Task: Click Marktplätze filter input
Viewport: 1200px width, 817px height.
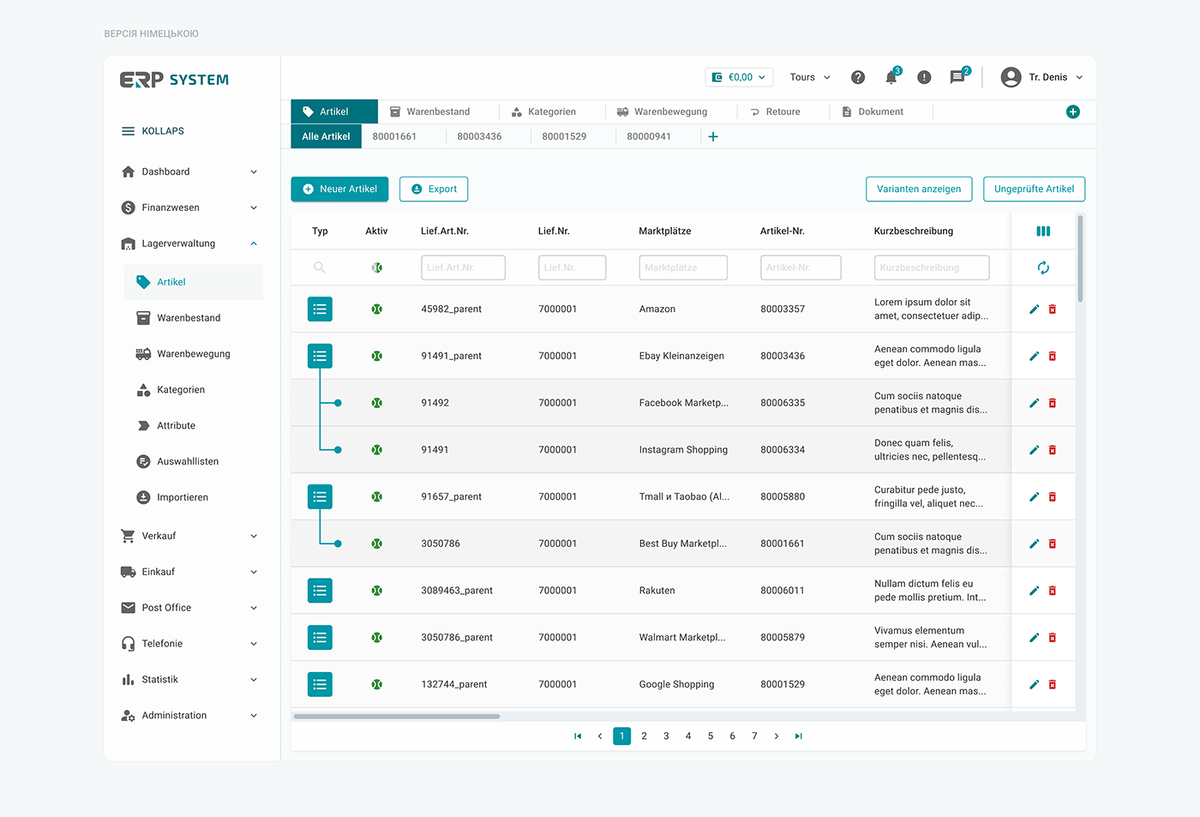Action: (683, 267)
